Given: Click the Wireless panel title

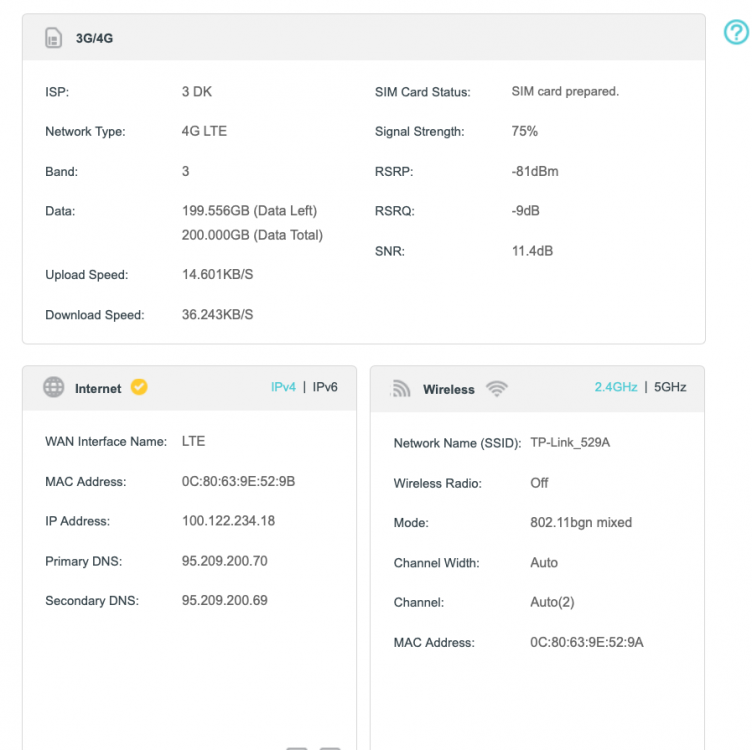Looking at the screenshot, I should pos(448,389).
